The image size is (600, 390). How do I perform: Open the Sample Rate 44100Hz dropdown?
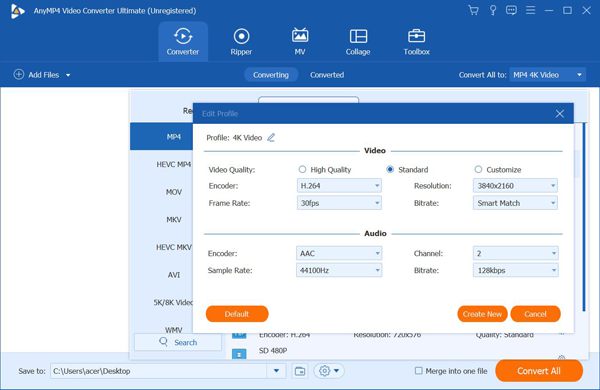tap(339, 270)
